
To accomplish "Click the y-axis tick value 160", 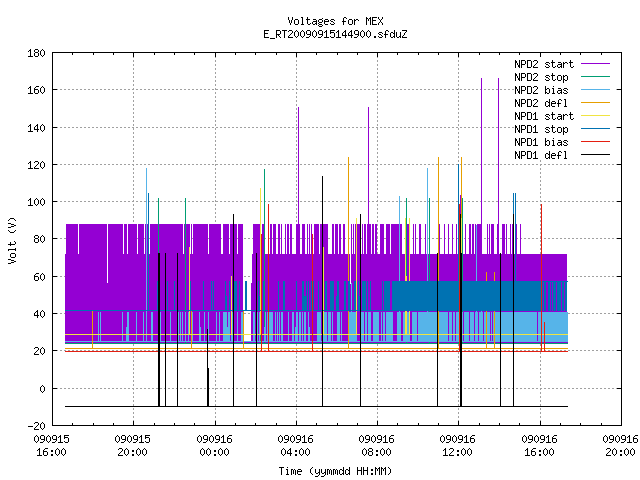I will coord(36,90).
